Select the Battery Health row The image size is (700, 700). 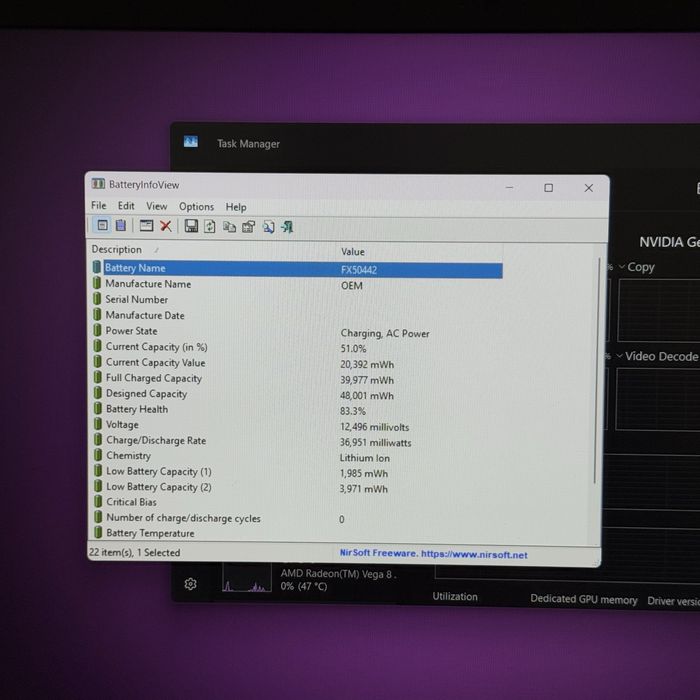[x=297, y=410]
